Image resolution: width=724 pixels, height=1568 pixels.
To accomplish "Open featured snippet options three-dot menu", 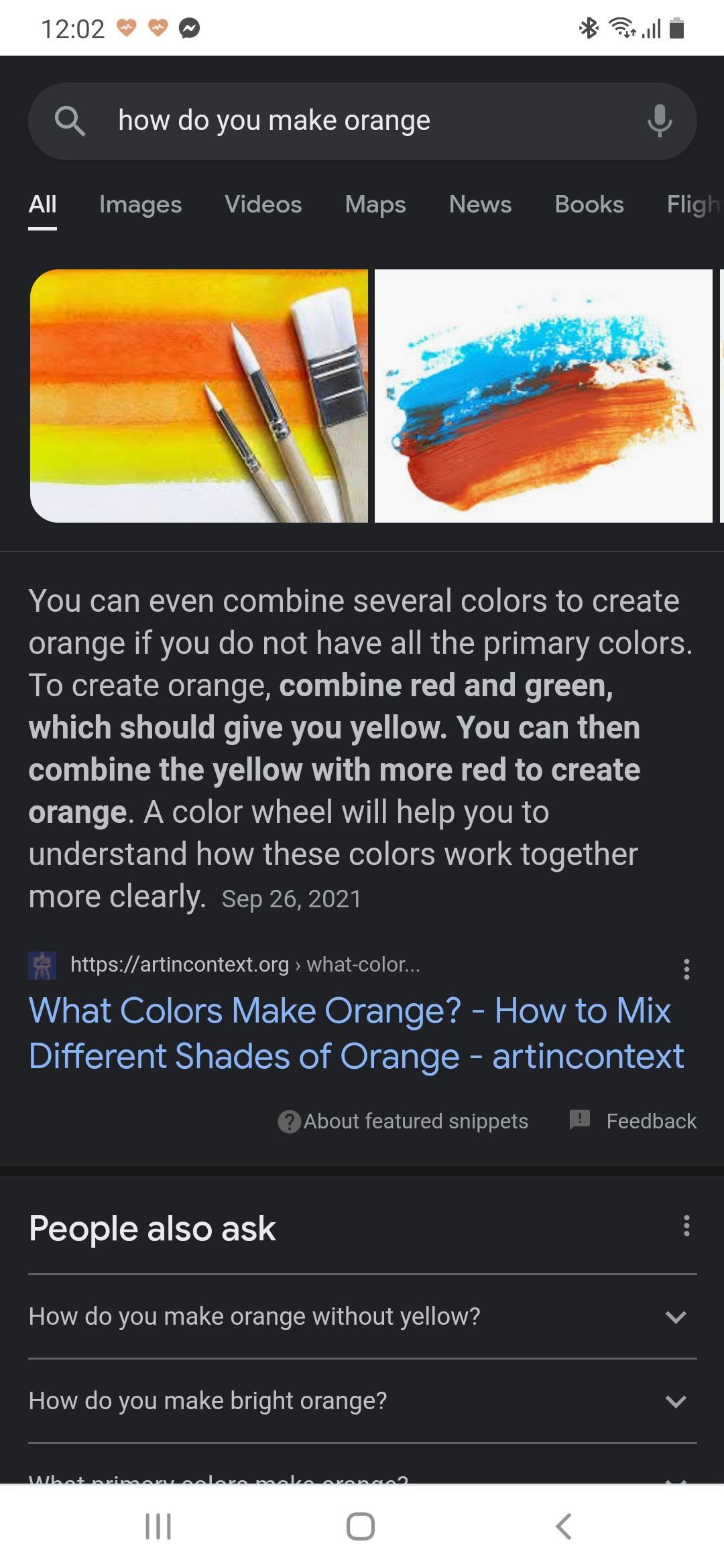I will click(686, 968).
